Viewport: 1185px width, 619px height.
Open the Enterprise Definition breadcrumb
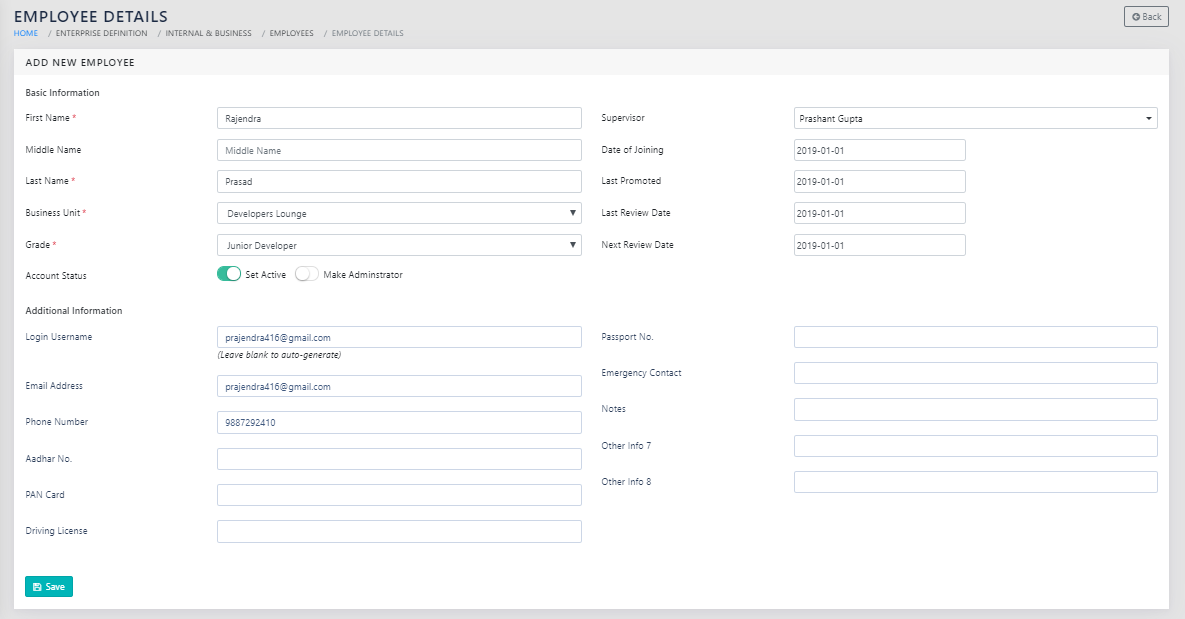point(101,33)
